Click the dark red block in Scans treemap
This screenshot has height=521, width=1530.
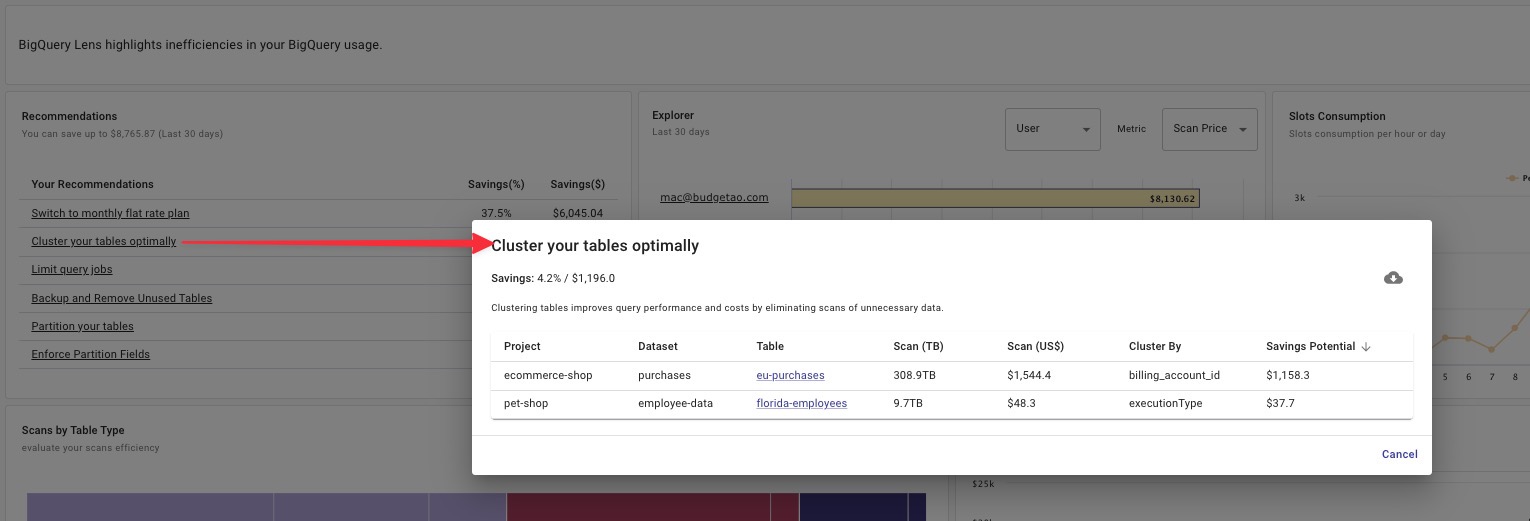[x=638, y=507]
